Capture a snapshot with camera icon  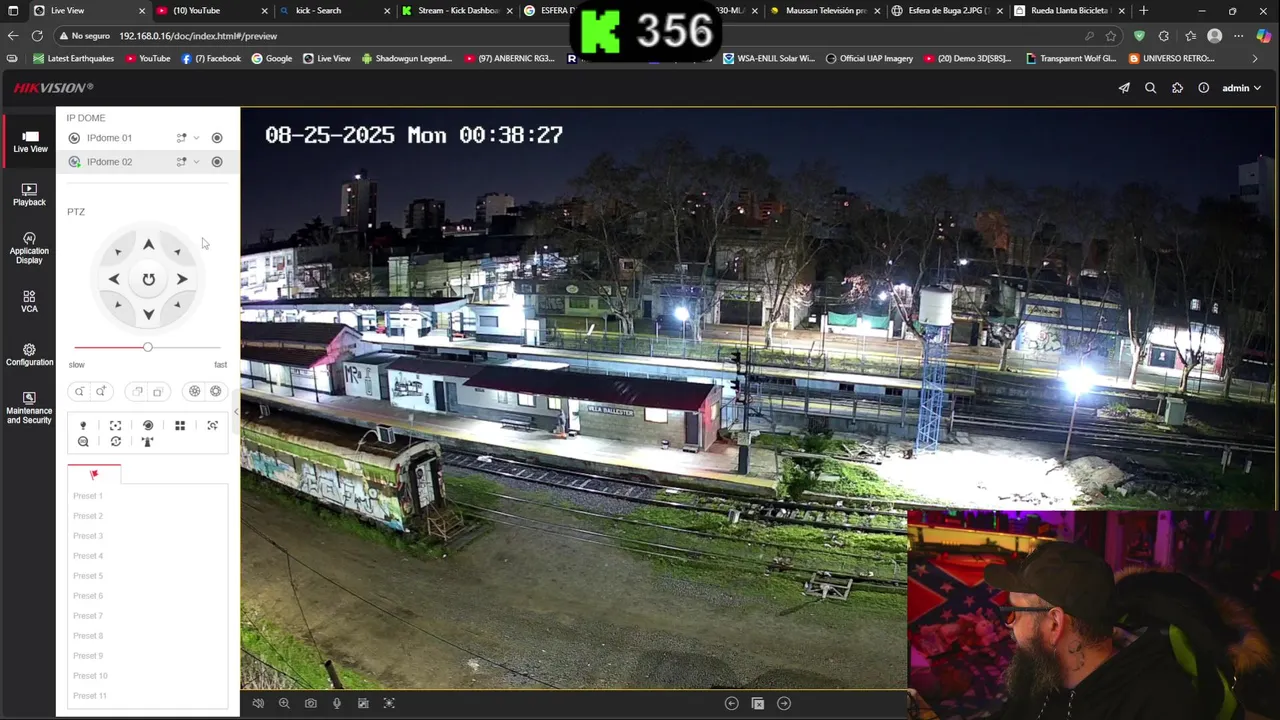311,703
